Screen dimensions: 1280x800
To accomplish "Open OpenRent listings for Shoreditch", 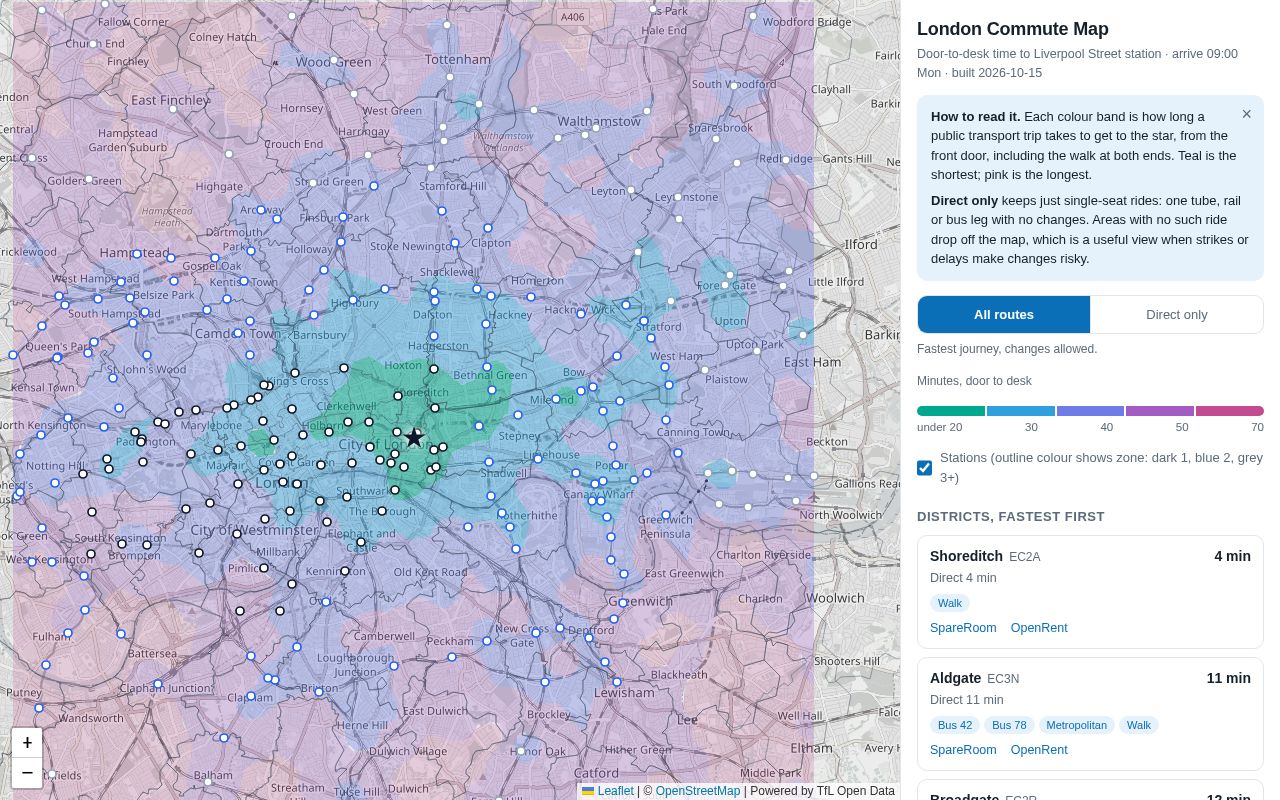I will coord(1039,628).
